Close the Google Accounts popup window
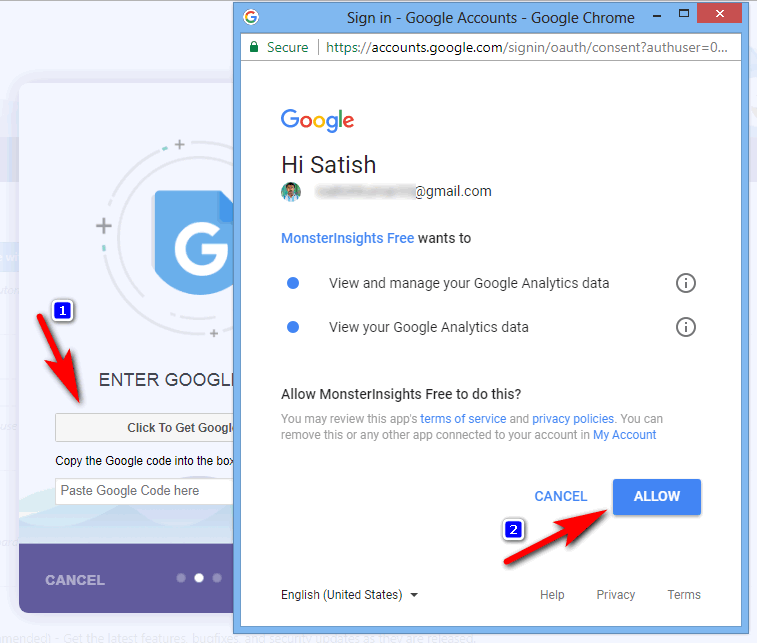 coord(719,14)
